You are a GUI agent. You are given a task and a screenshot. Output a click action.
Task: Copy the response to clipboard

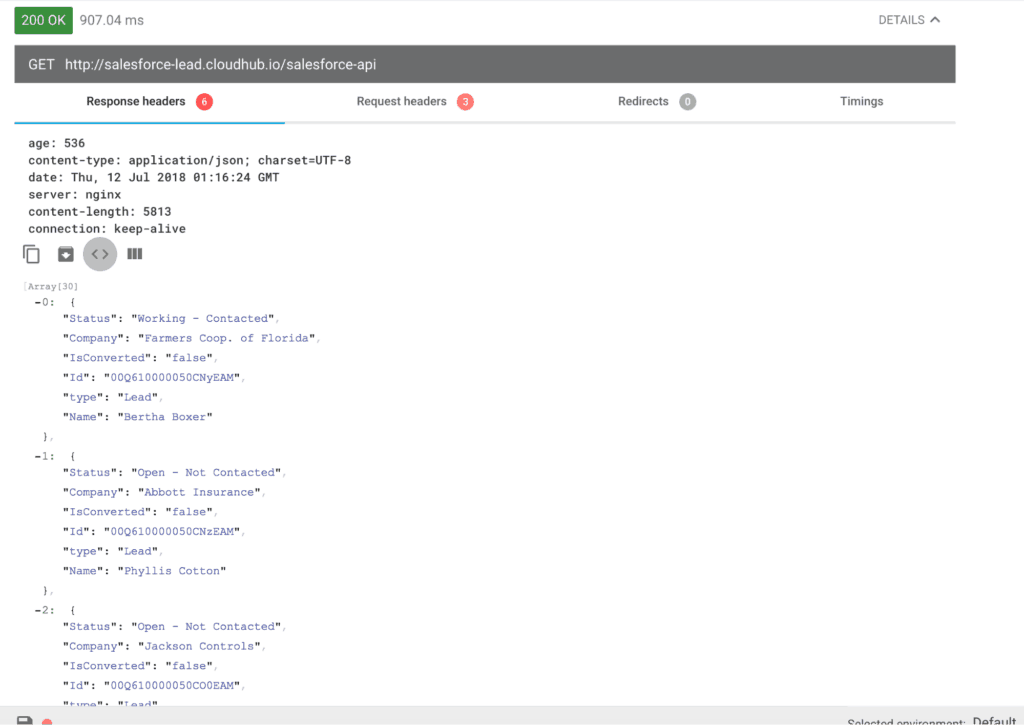(x=31, y=254)
